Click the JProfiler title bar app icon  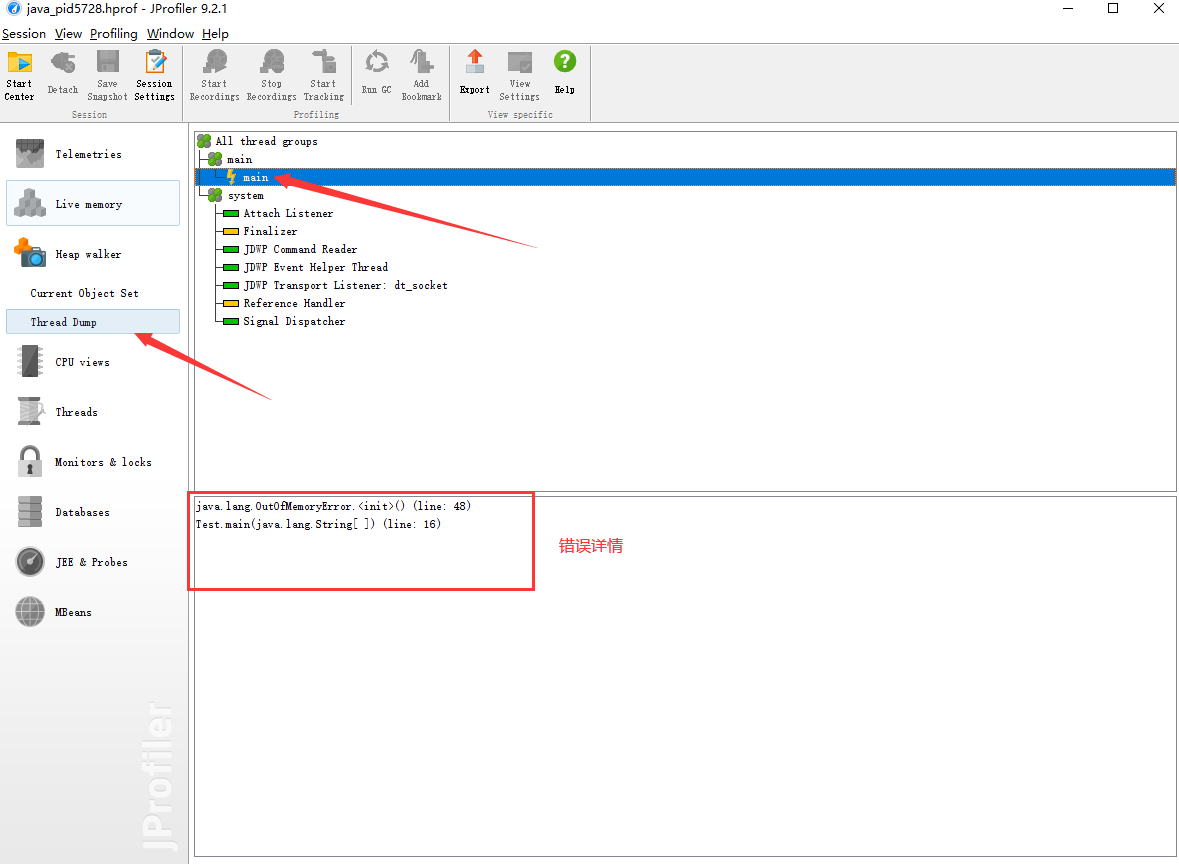[14, 8]
